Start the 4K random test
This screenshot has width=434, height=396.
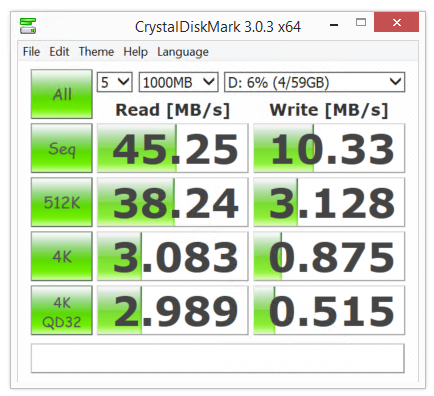(62, 256)
